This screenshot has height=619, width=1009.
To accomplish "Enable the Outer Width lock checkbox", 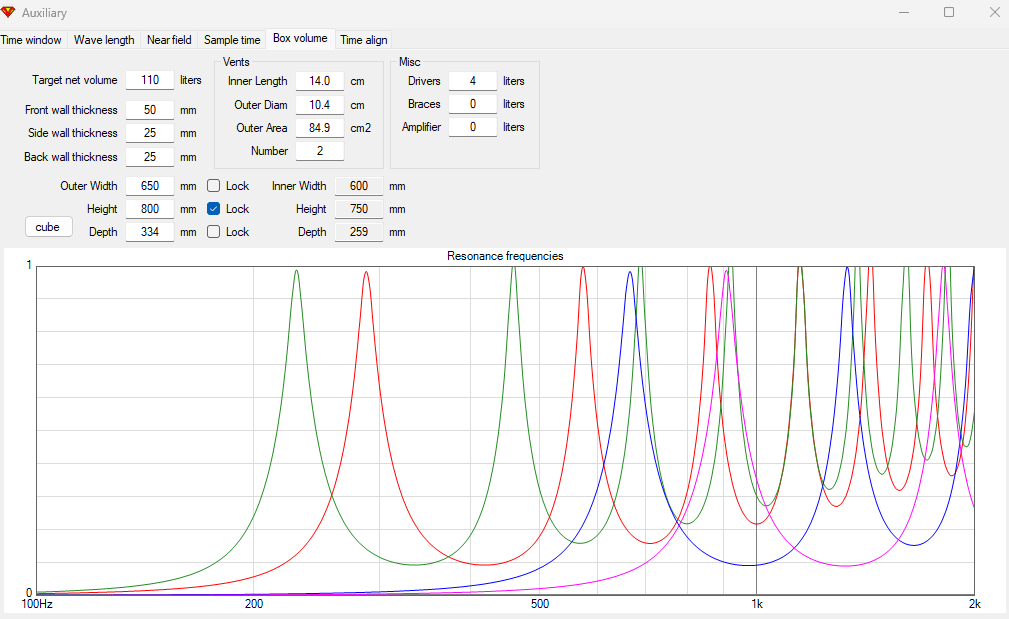I will pos(213,186).
